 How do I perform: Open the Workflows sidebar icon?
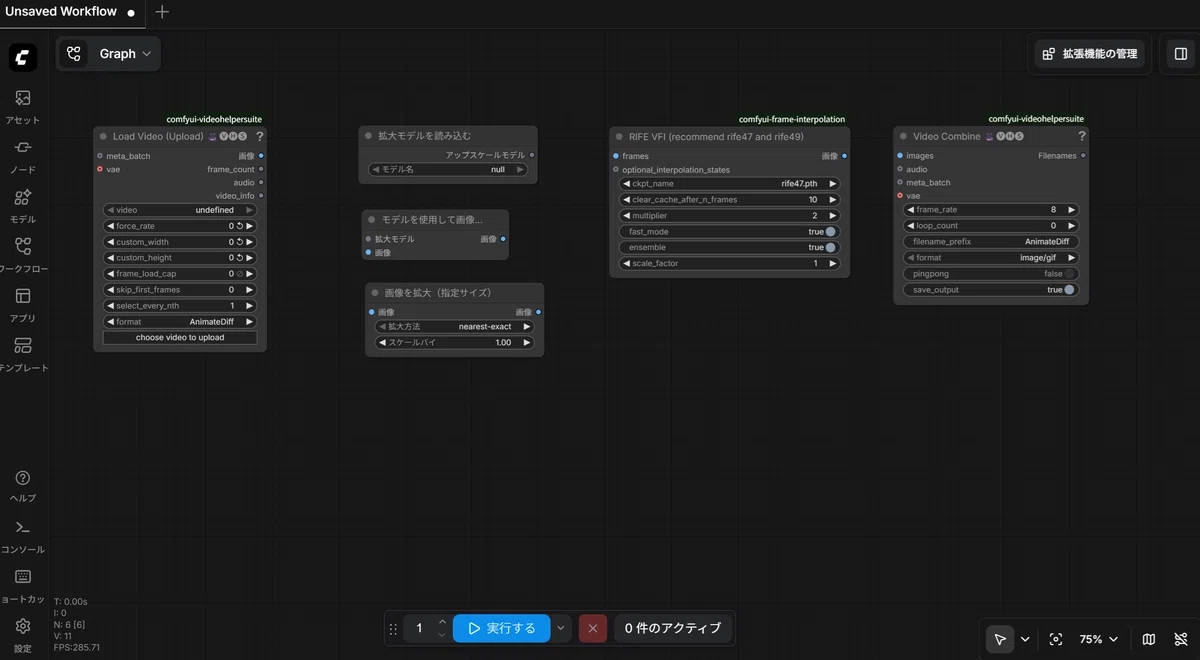pos(23,254)
